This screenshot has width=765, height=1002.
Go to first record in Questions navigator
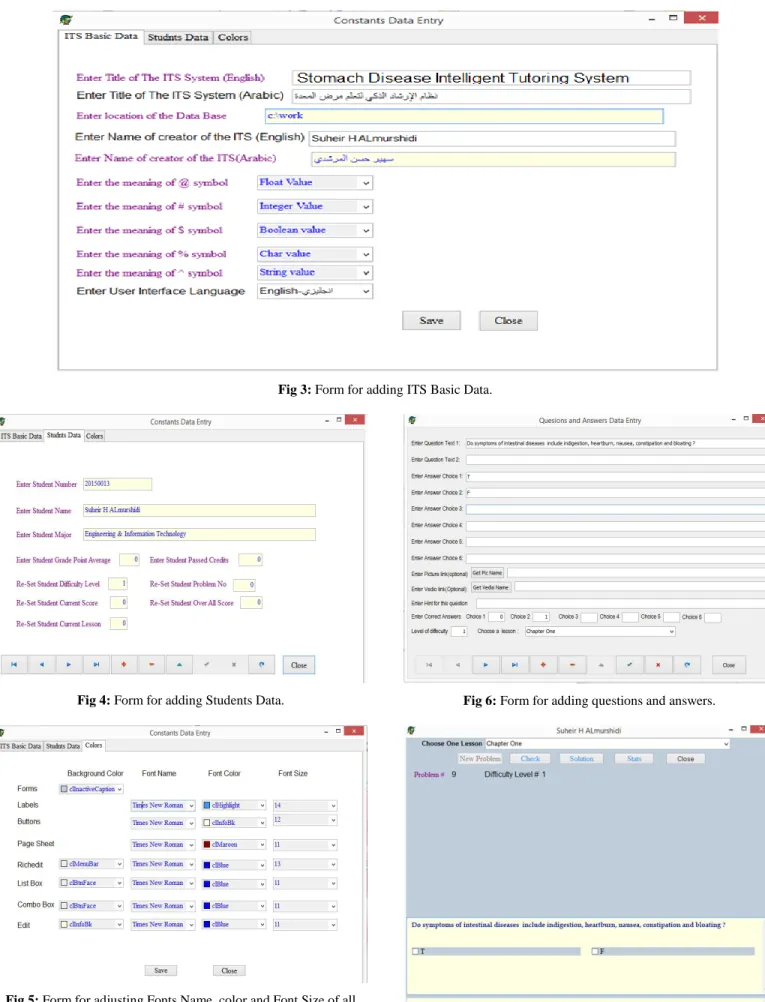click(429, 665)
